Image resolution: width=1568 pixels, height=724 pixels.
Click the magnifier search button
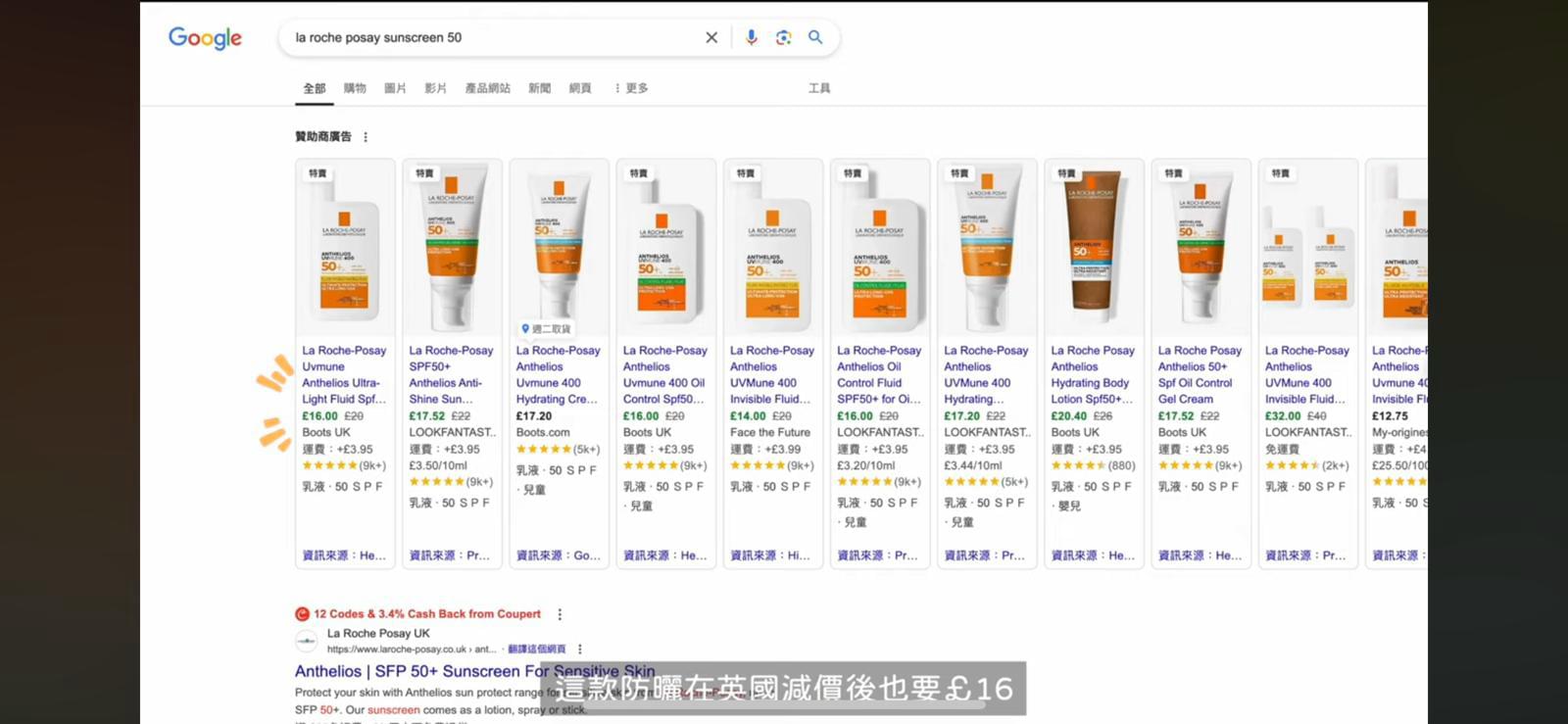tap(815, 37)
